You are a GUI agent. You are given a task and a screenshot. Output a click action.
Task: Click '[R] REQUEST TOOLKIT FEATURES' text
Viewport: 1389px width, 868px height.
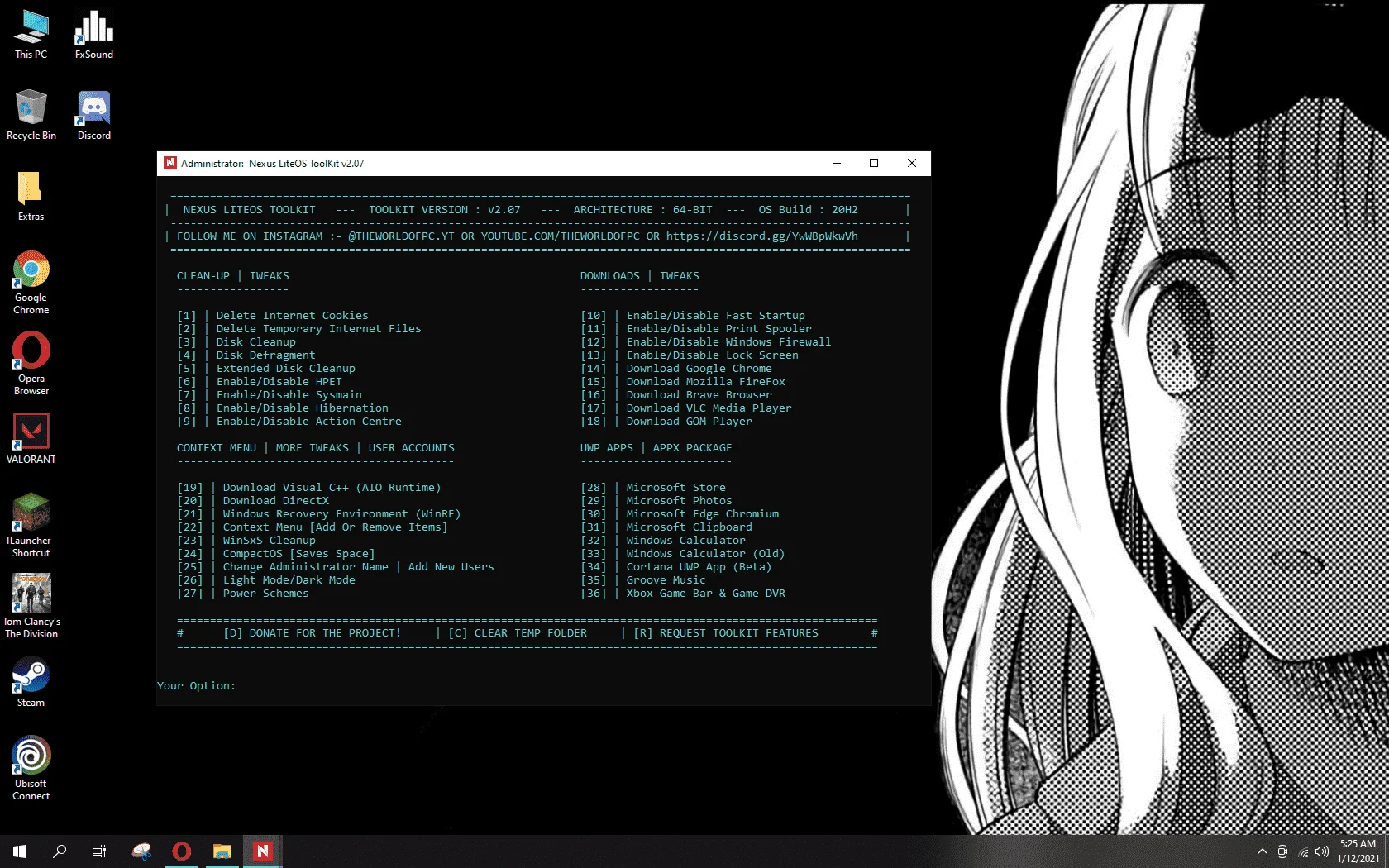tap(726, 633)
